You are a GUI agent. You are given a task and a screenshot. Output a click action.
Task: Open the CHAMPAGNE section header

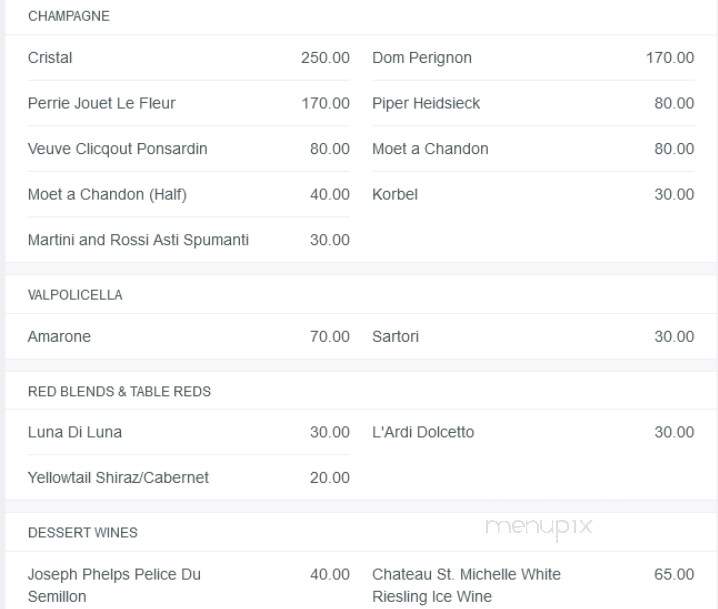point(69,16)
